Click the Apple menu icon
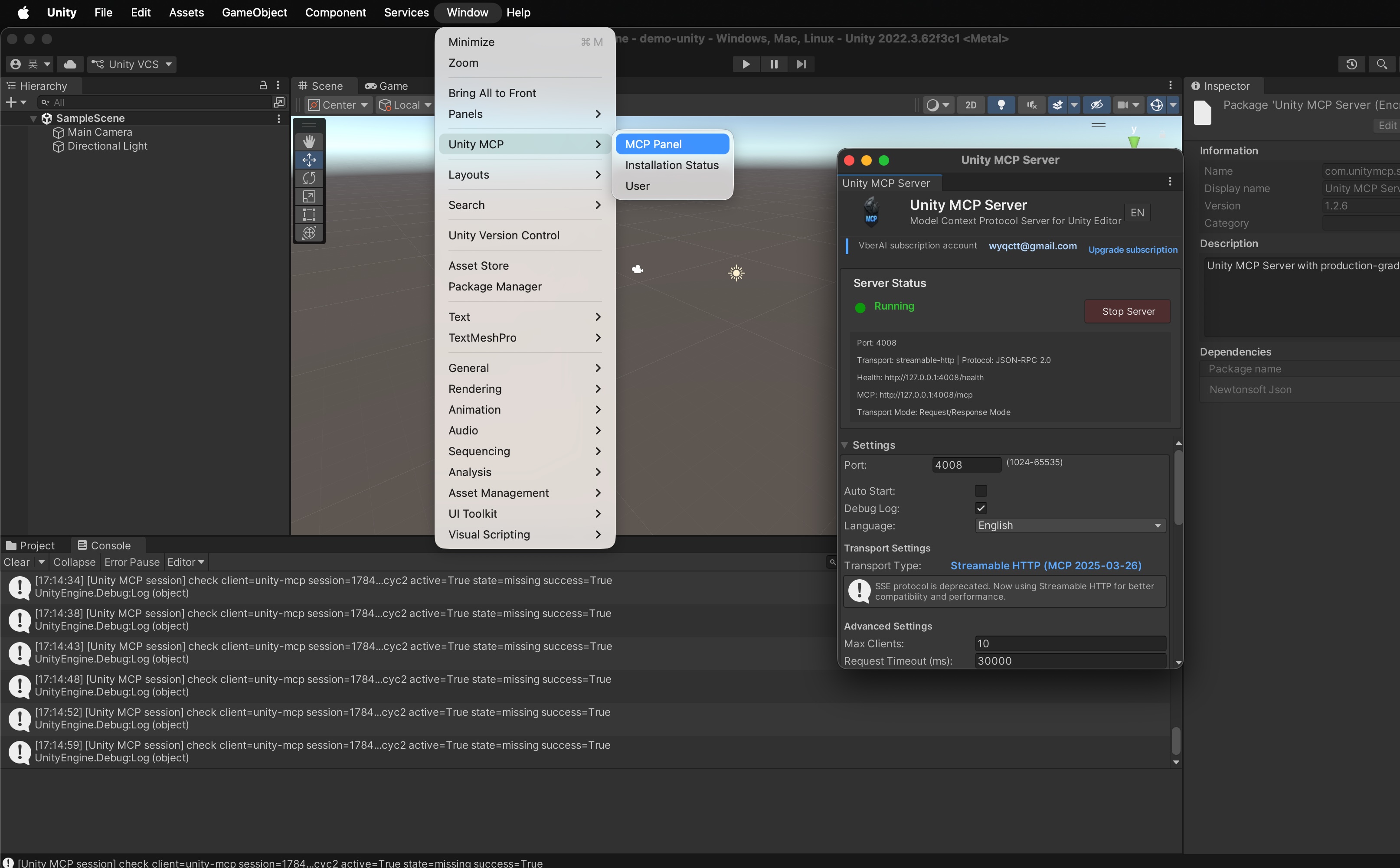The width and height of the screenshot is (1400, 868). pyautogui.click(x=23, y=13)
